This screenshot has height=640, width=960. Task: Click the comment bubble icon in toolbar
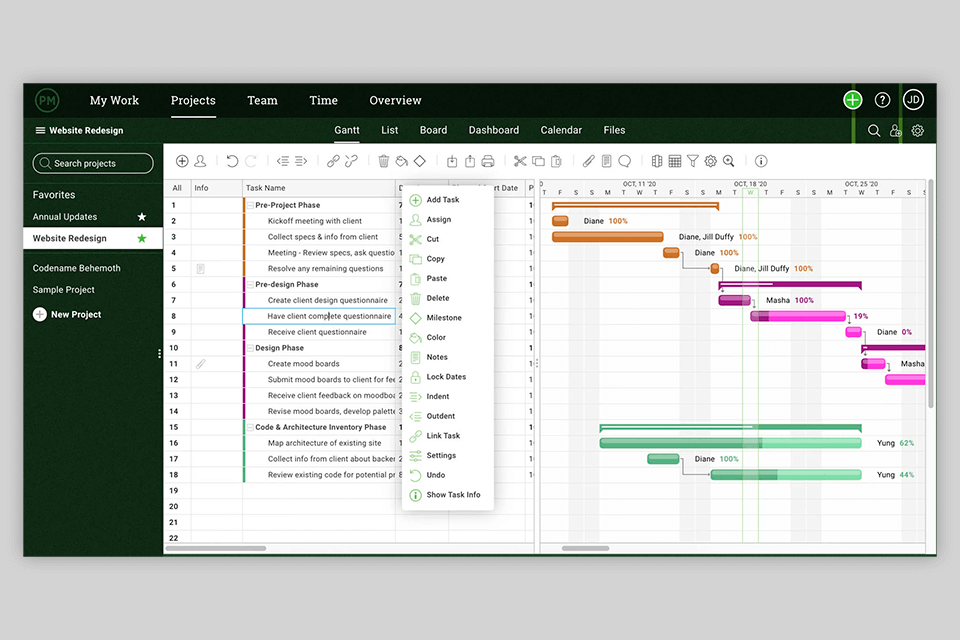pos(624,161)
